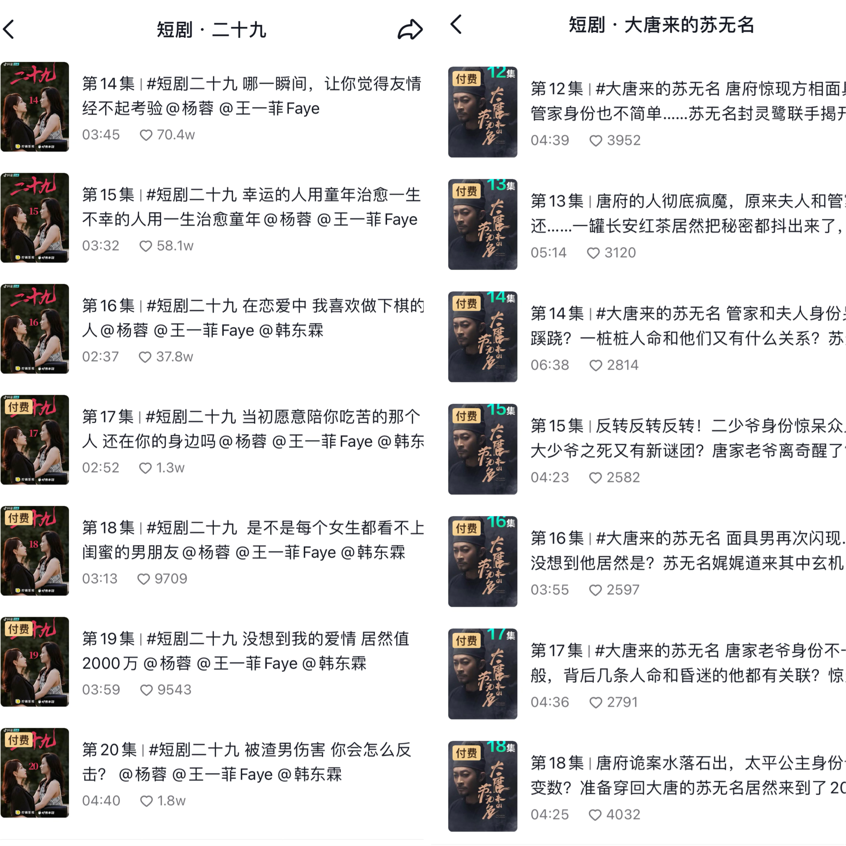Open 二十九 episode 20 thumbnail
Image resolution: width=846 pixels, height=846 pixels.
point(35,773)
